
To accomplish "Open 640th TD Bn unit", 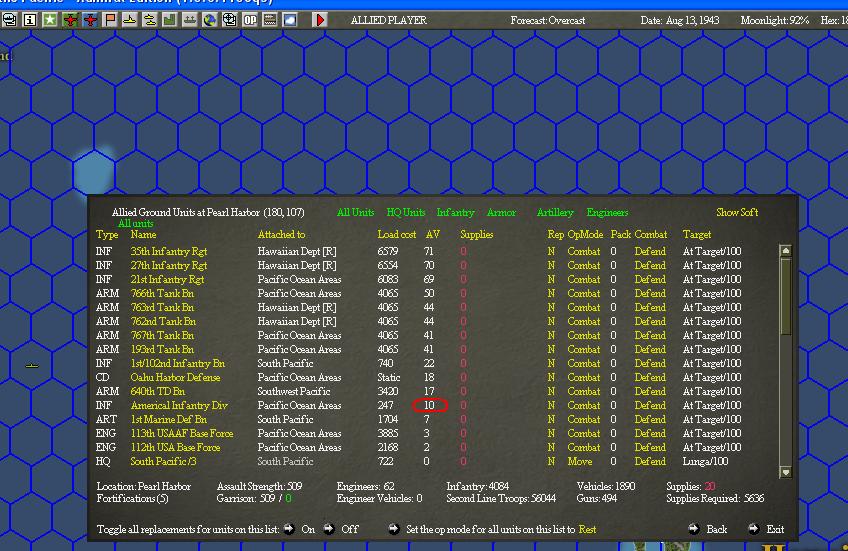I will 158,391.
